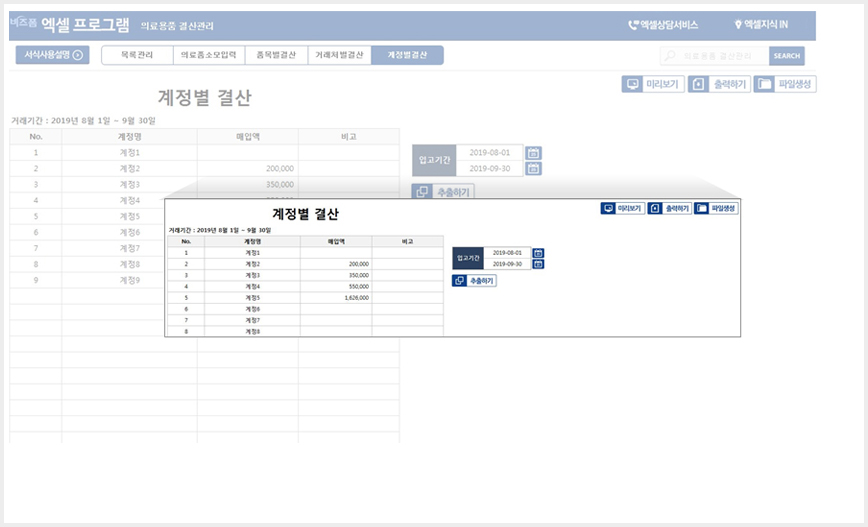The width and height of the screenshot is (868, 527).
Task: Click the faded 미리보기 monitor icon behind the inset
Action: point(632,84)
